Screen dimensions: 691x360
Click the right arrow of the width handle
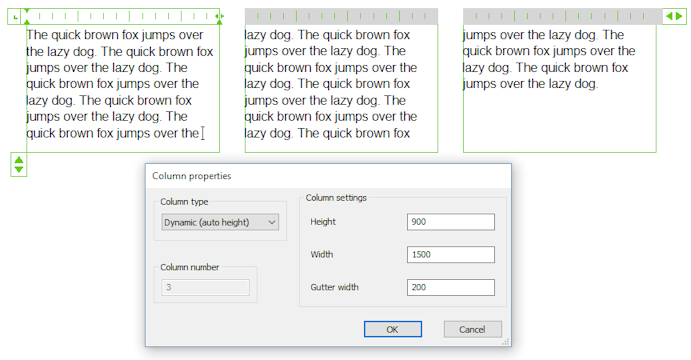coord(679,16)
